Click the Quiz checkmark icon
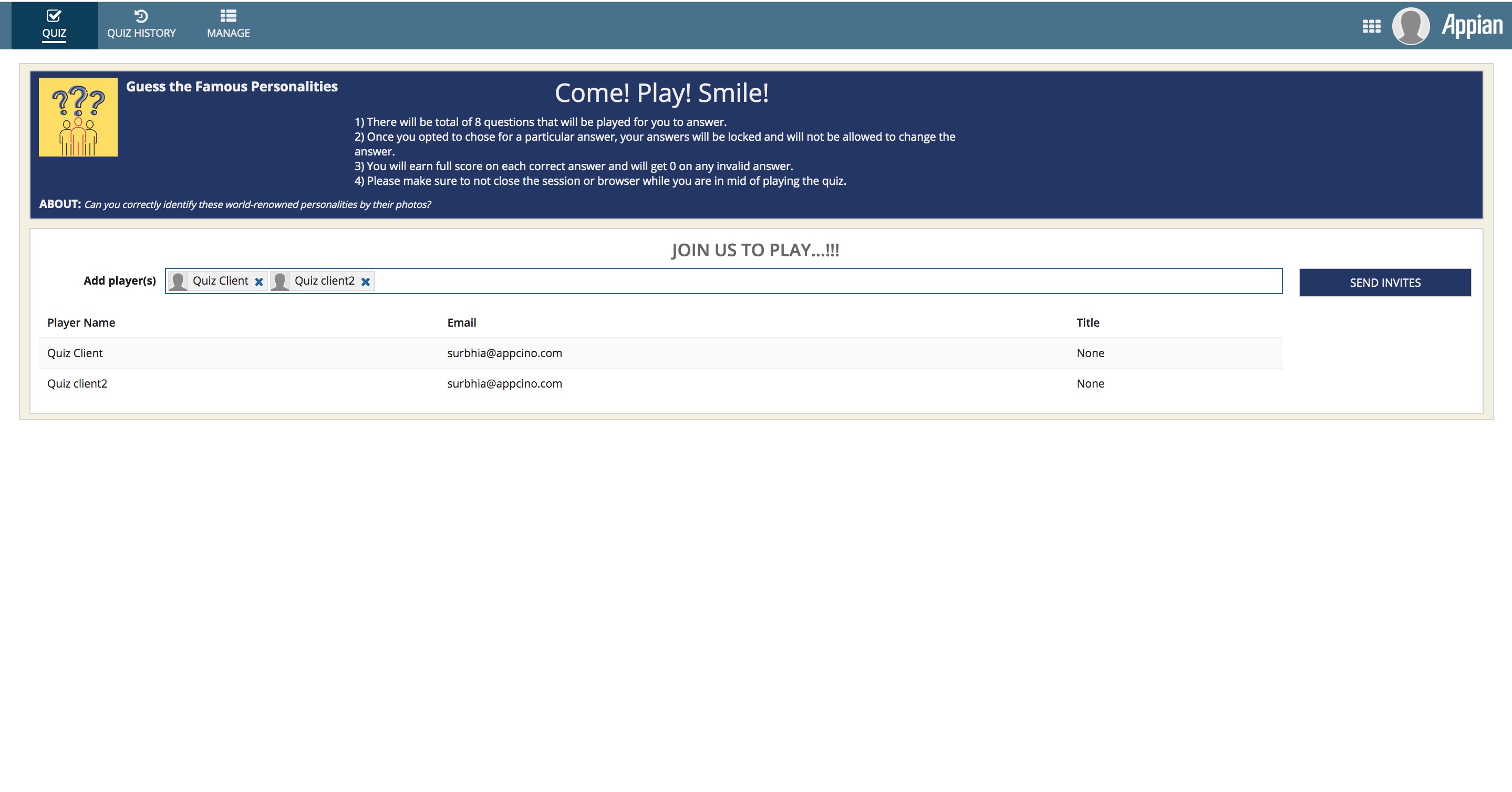Viewport: 1512px width, 792px height. pos(54,16)
